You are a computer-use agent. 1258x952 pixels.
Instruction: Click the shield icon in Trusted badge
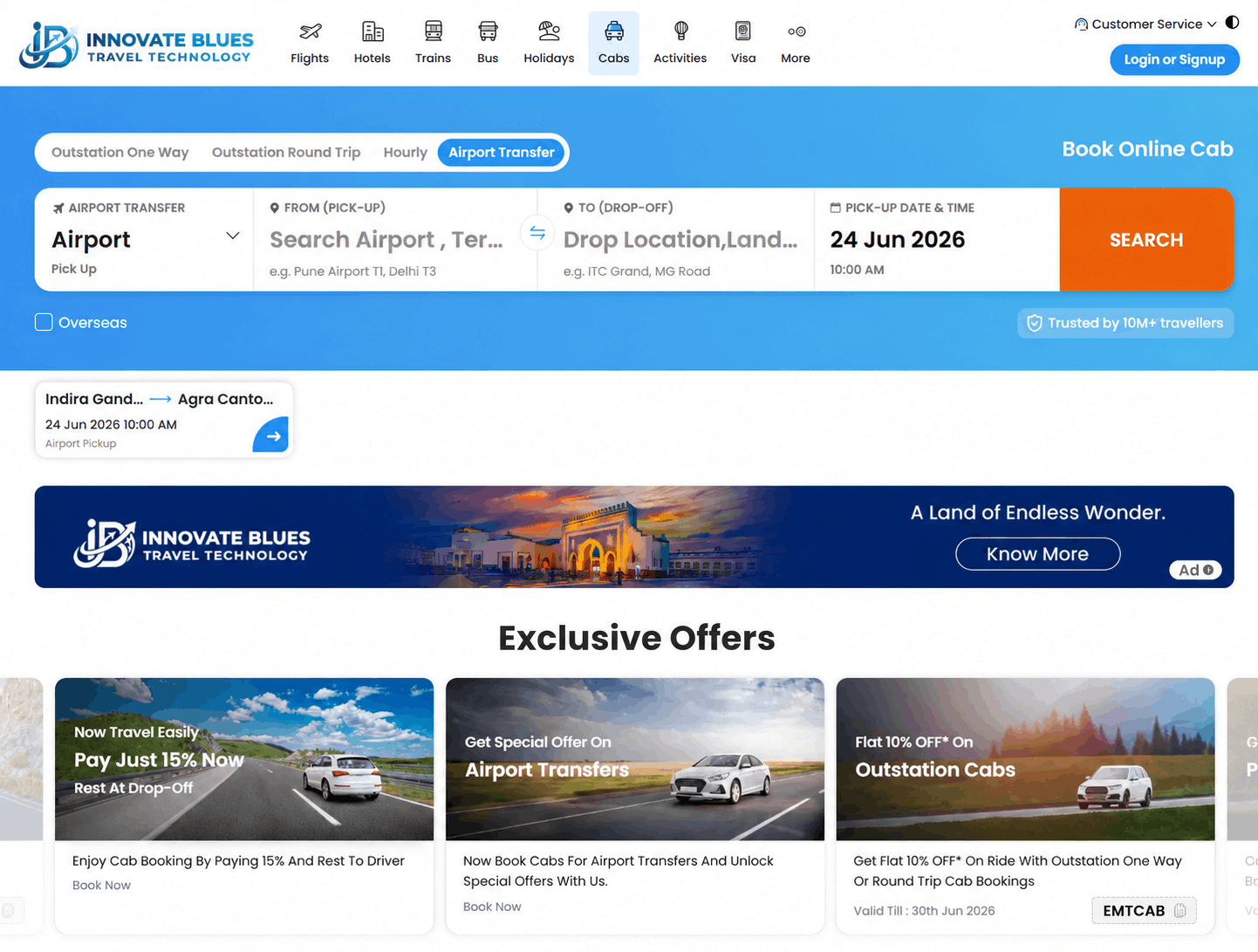click(x=1035, y=324)
